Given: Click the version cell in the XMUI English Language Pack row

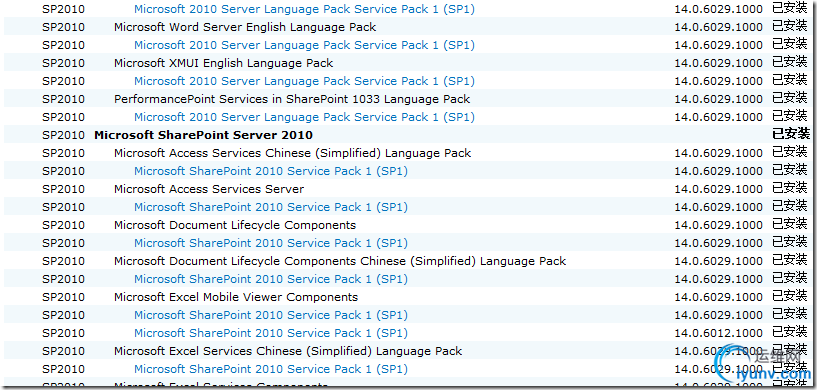Looking at the screenshot, I should tap(719, 63).
